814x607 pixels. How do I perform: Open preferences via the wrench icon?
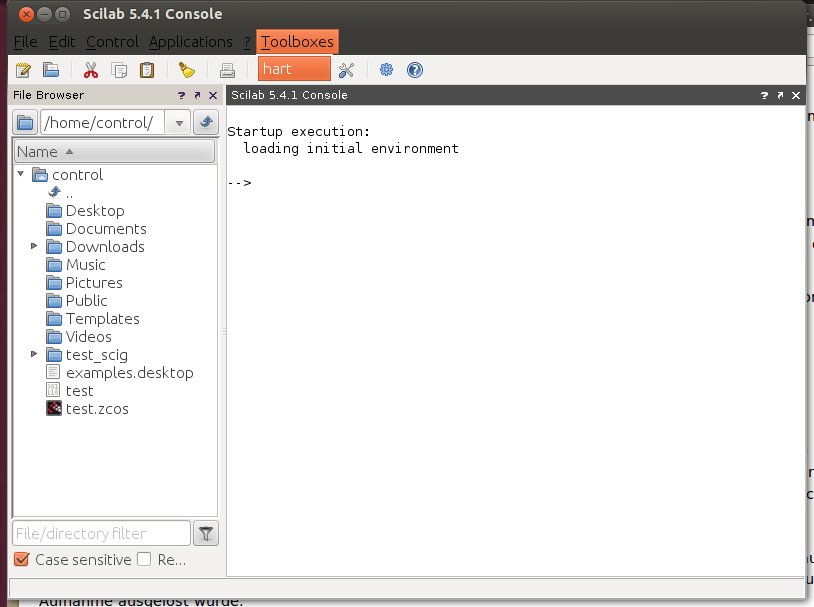coord(346,70)
